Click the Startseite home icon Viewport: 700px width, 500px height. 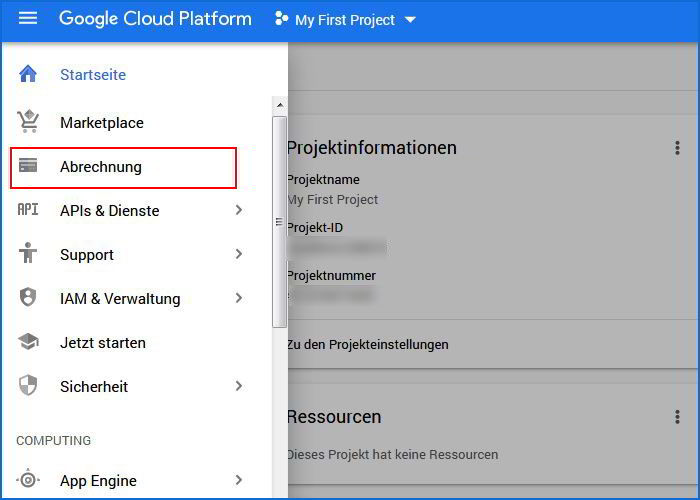click(x=28, y=74)
